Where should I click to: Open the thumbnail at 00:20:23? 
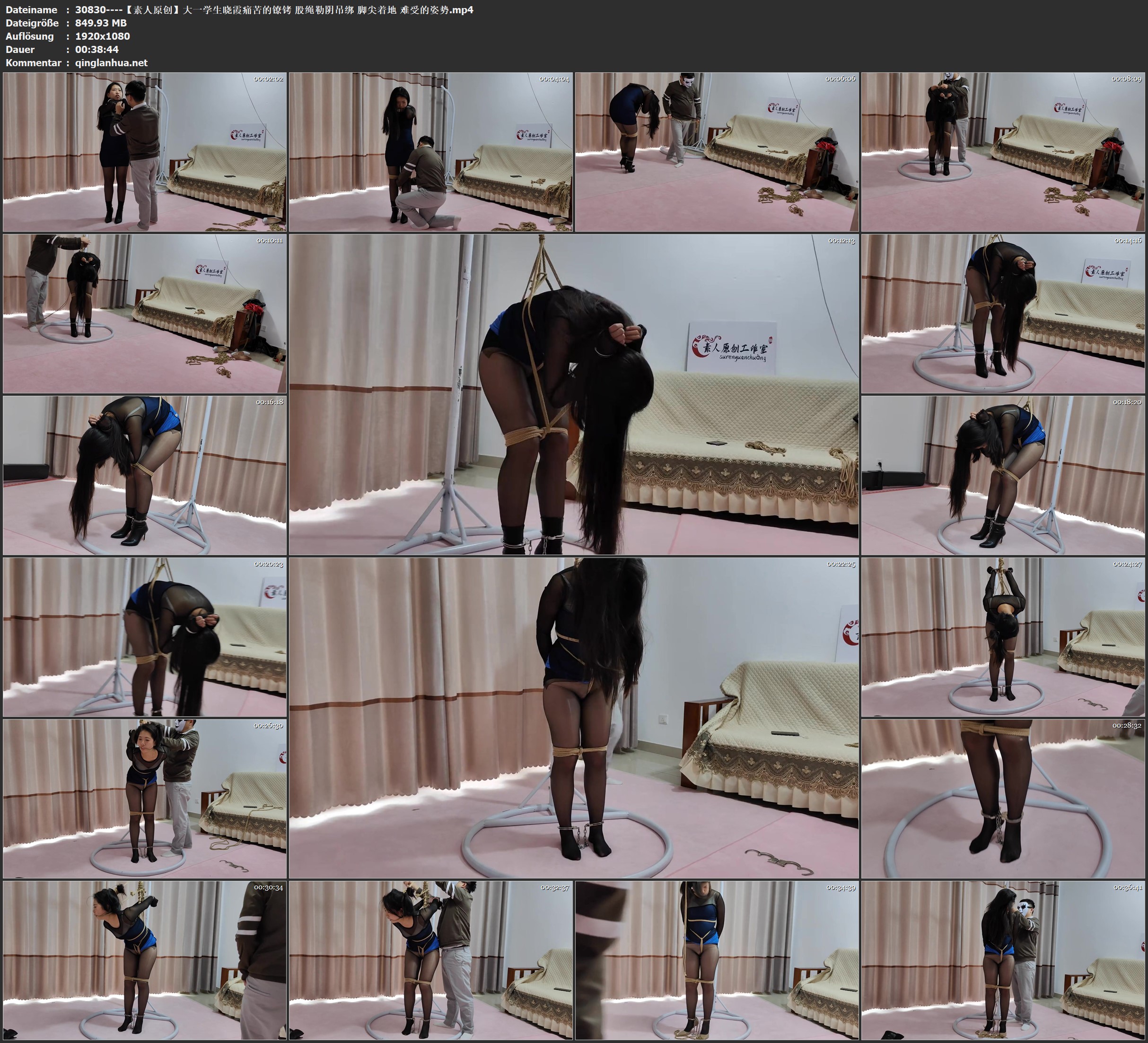click(145, 636)
